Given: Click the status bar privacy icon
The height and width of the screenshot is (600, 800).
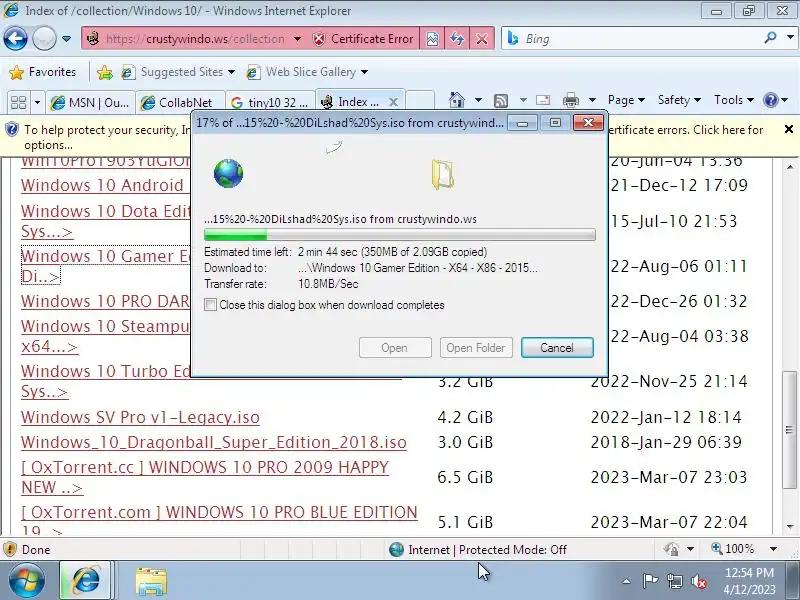Looking at the screenshot, I should click(x=672, y=549).
